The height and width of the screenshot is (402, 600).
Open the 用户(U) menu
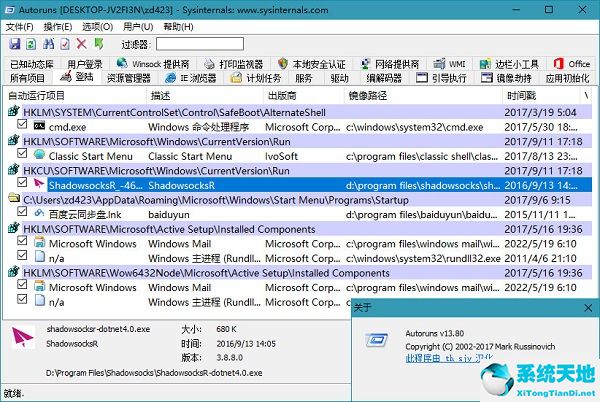[x=138, y=27]
